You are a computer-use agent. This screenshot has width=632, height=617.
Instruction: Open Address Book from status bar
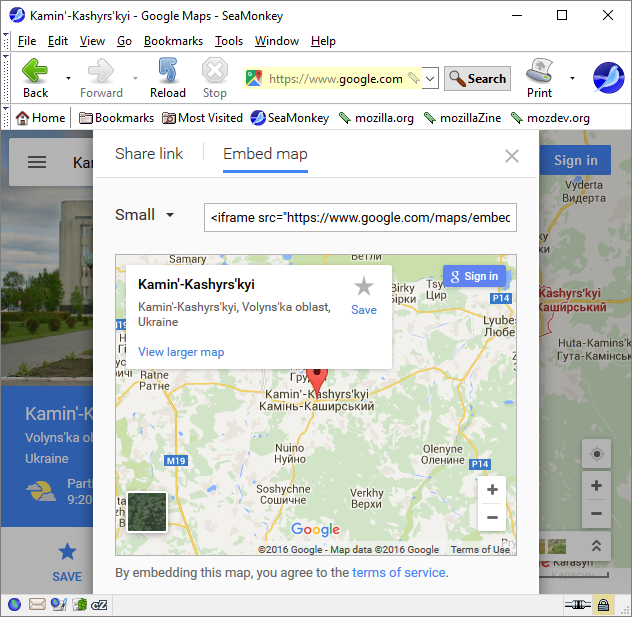click(x=79, y=605)
